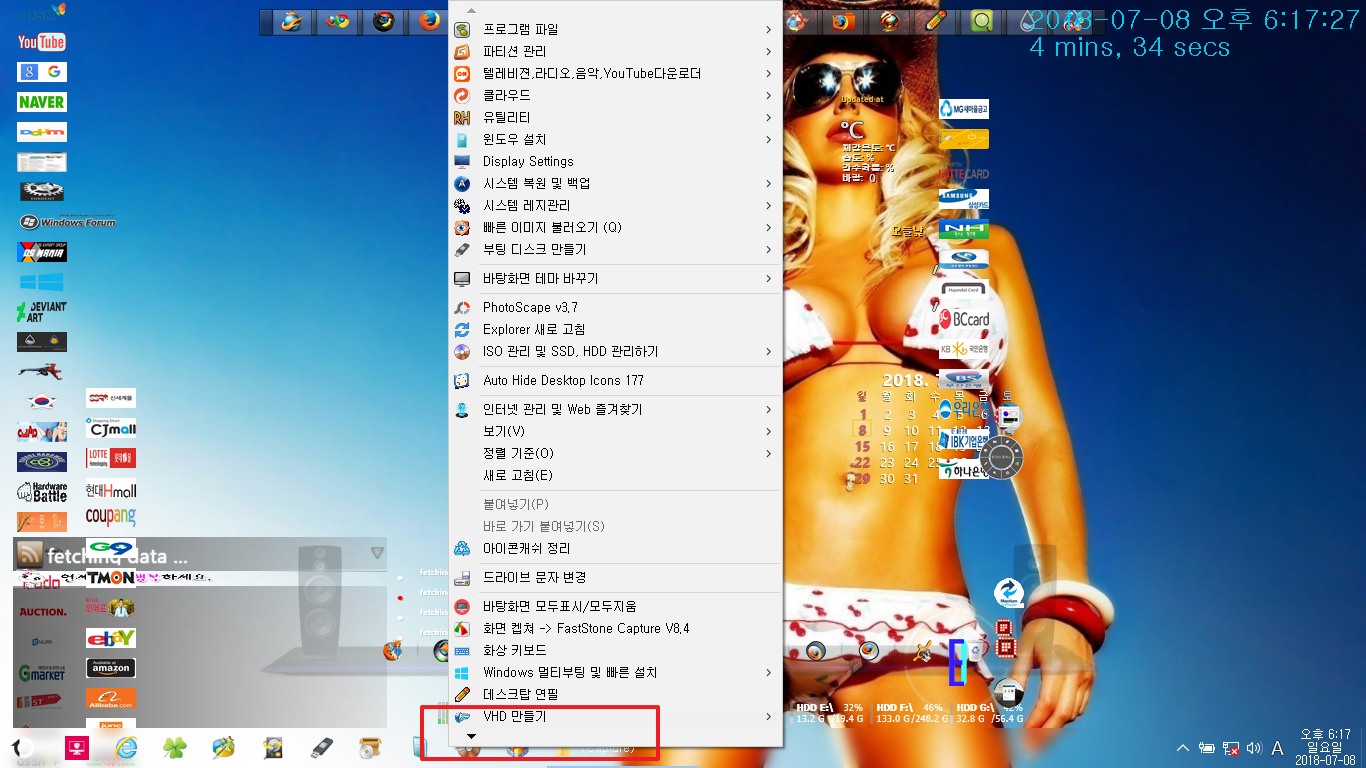This screenshot has width=1366, height=768.
Task: Open the OS Mania shortcut icon
Action: coord(42,252)
